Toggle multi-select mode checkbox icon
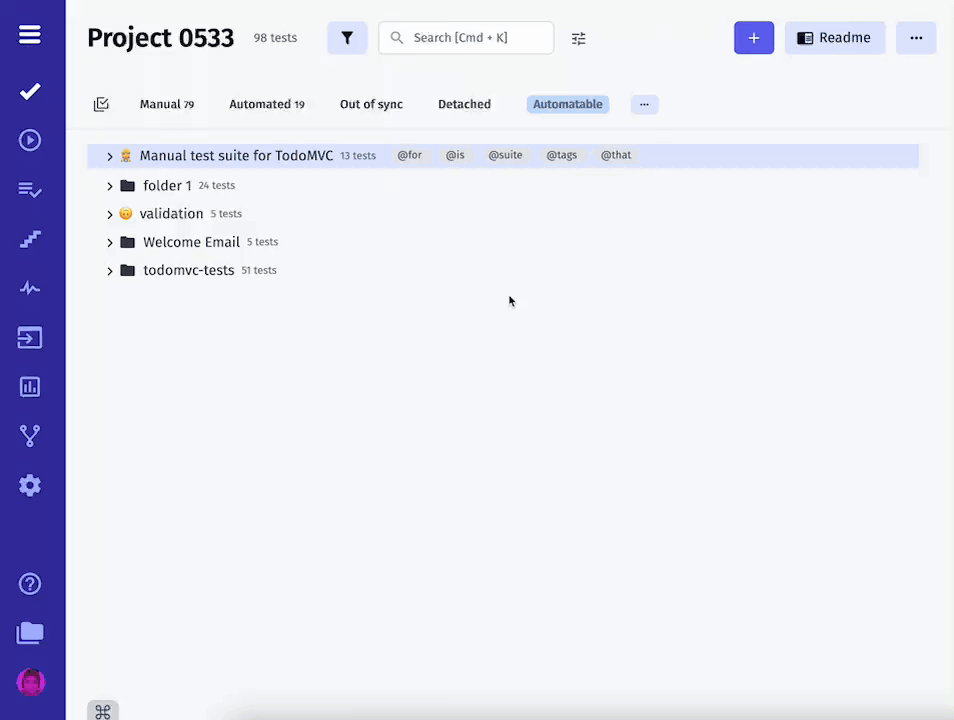Image resolution: width=954 pixels, height=720 pixels. (x=101, y=104)
